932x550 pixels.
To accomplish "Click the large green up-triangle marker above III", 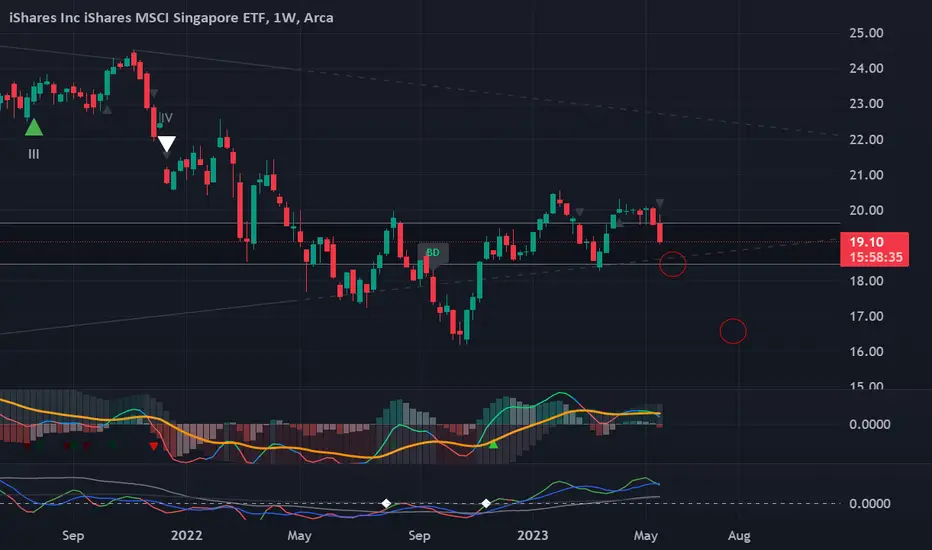I will tap(34, 127).
